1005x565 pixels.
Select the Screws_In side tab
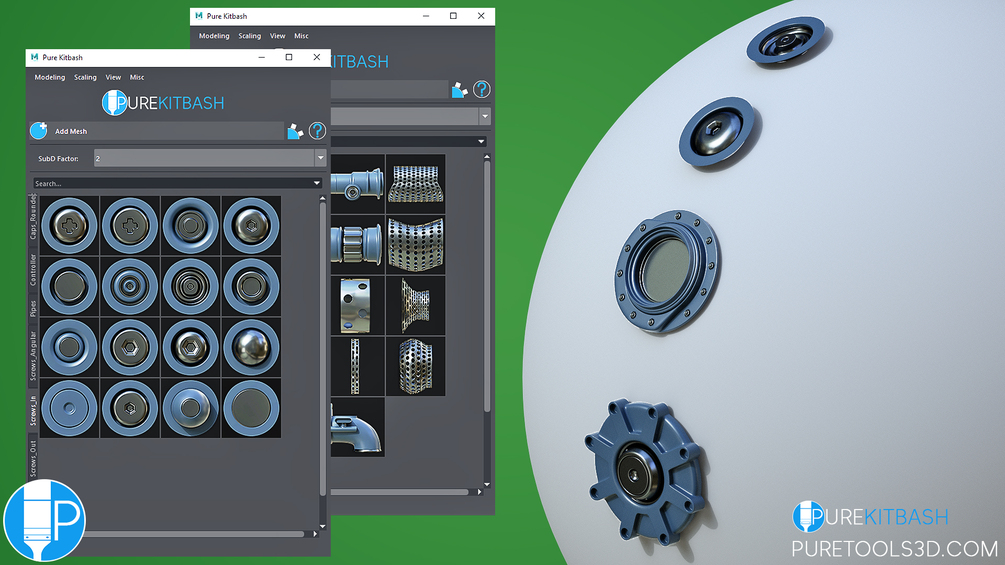click(33, 410)
